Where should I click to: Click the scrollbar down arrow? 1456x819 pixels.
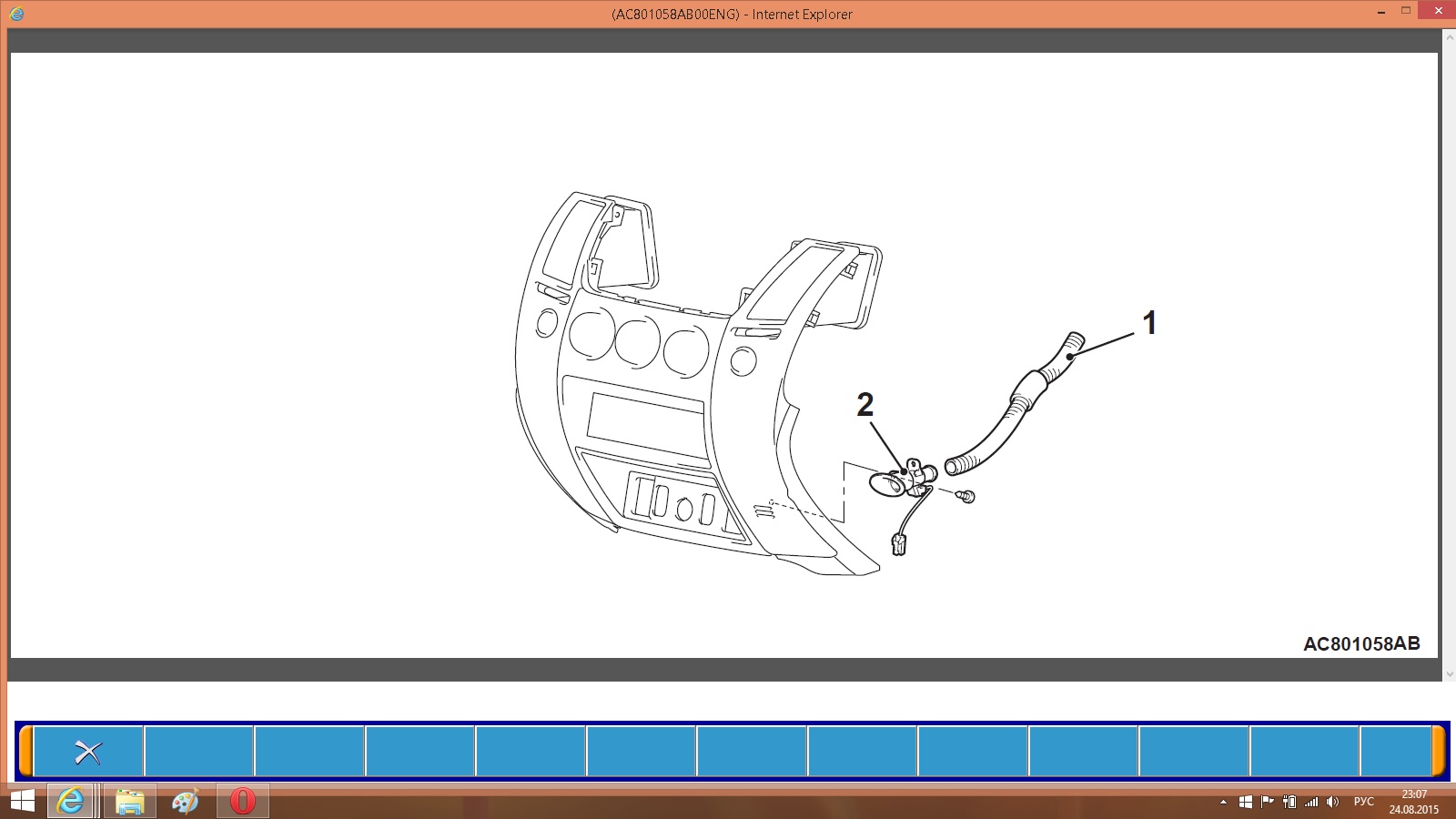1450,674
